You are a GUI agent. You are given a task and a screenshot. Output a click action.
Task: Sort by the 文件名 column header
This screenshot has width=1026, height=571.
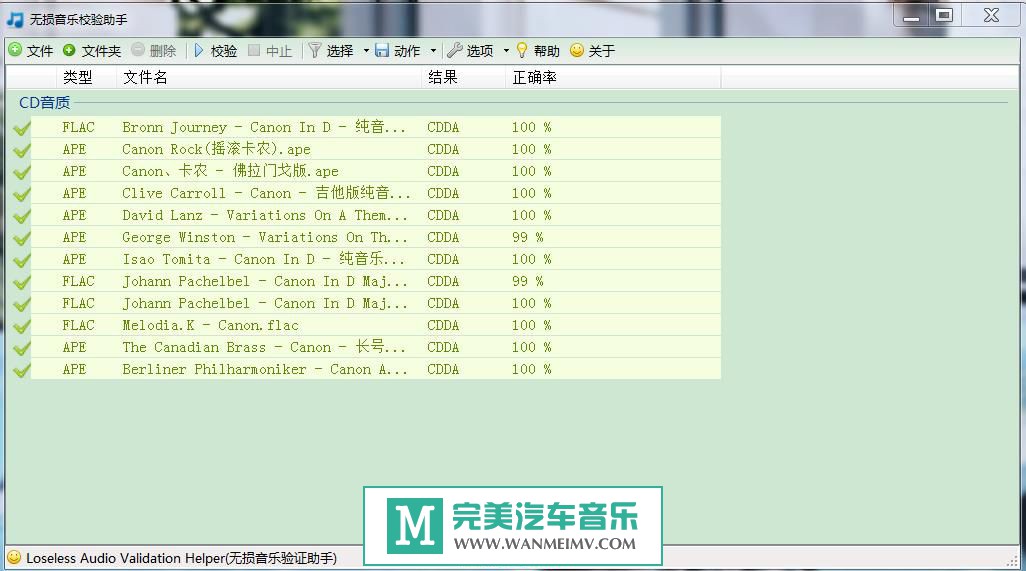click(270, 77)
